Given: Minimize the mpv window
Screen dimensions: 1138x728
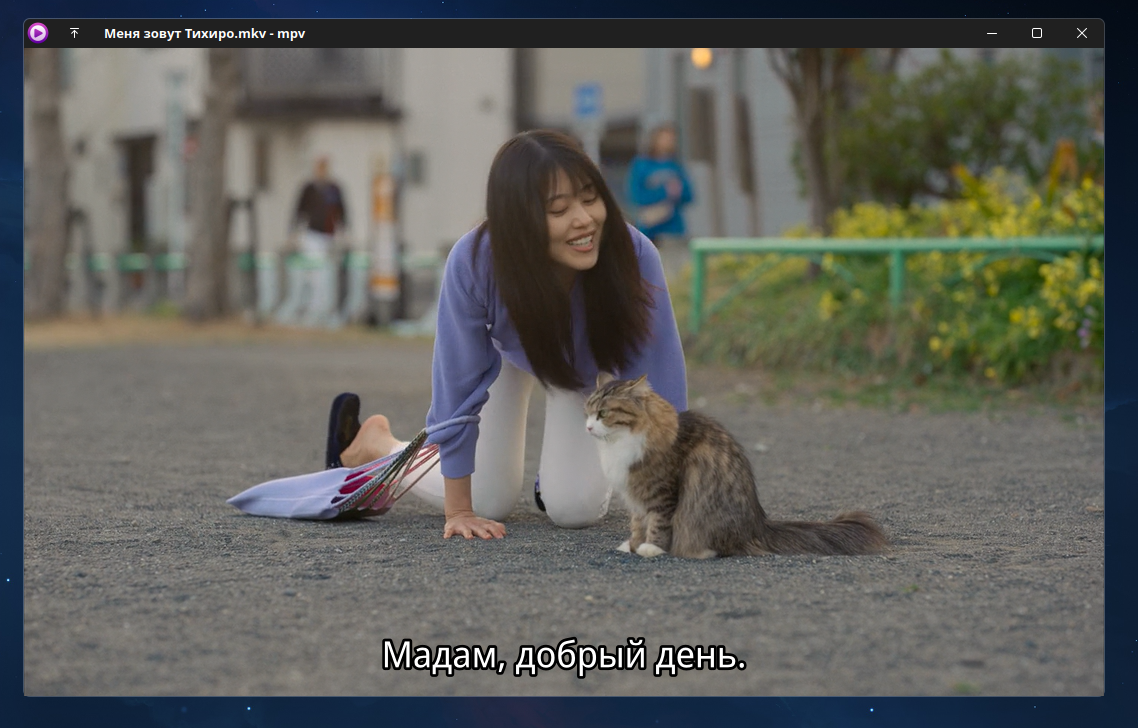Looking at the screenshot, I should coord(991,33).
